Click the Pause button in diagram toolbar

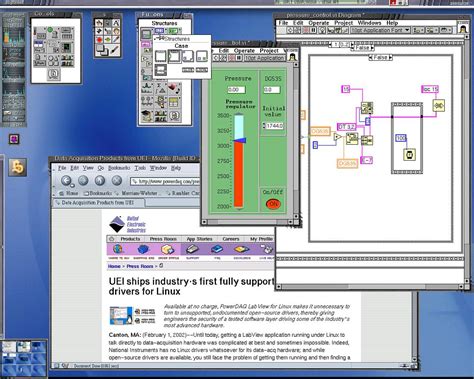tap(314, 30)
